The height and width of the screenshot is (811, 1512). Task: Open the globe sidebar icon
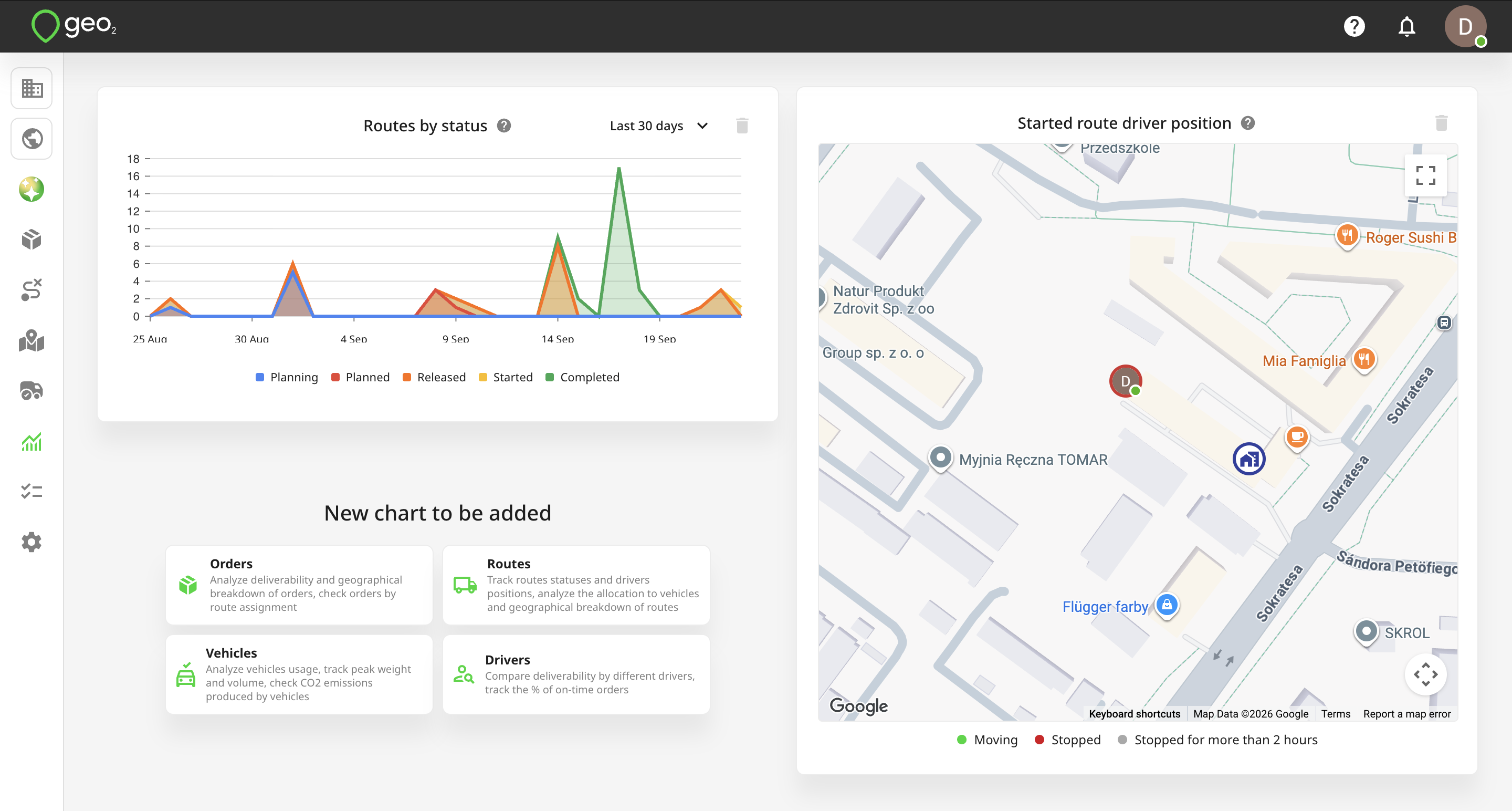(x=31, y=139)
